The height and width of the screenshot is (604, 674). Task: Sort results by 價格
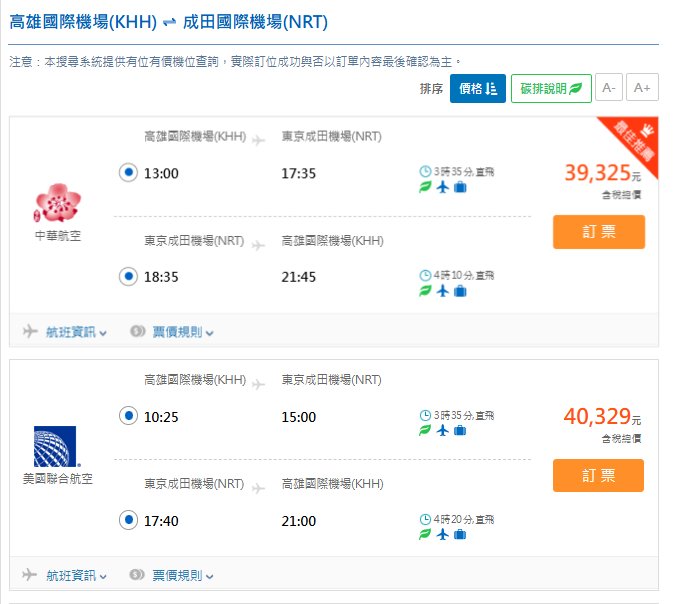pos(477,88)
